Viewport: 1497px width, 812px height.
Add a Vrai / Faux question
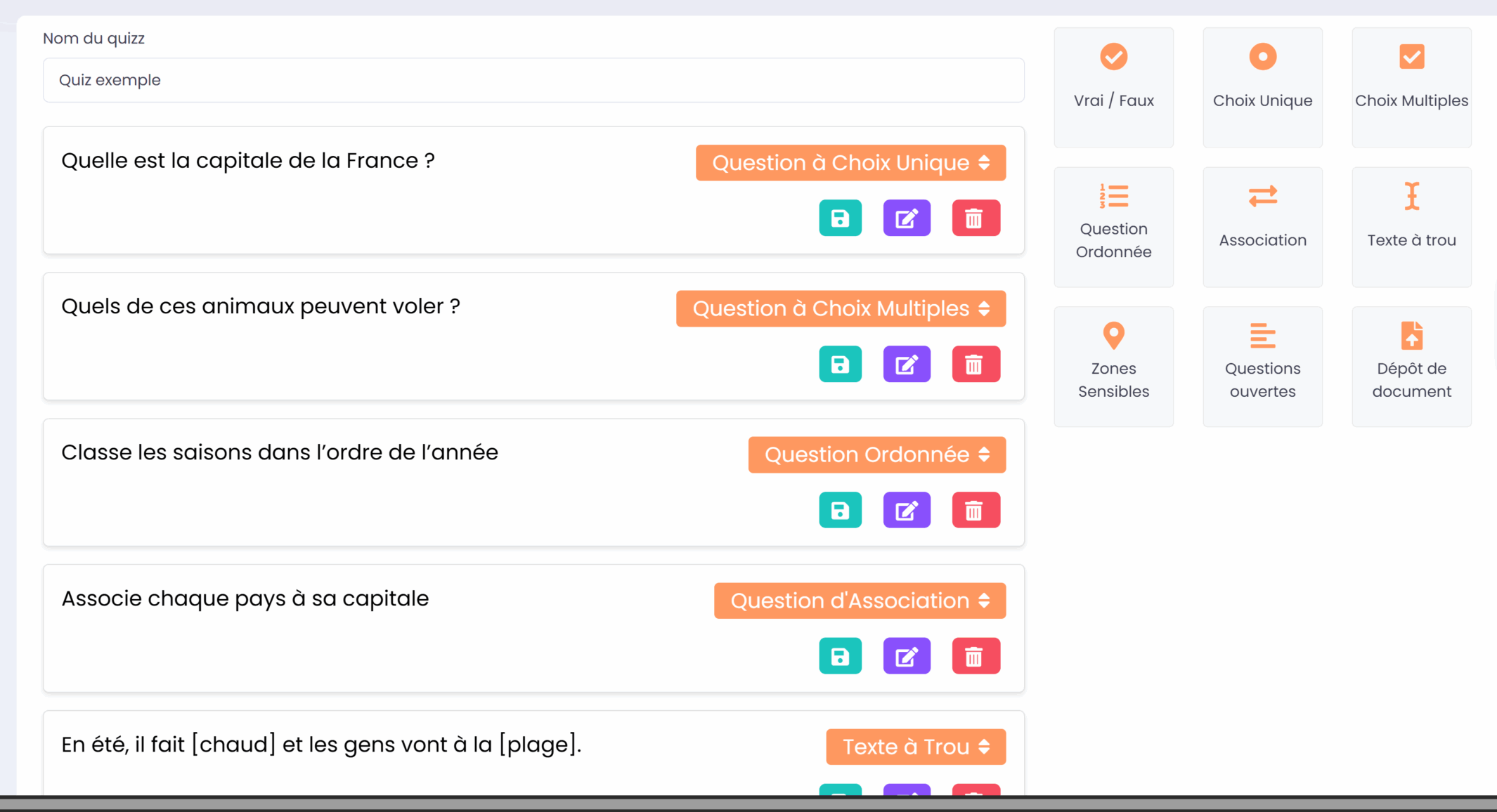(1113, 87)
